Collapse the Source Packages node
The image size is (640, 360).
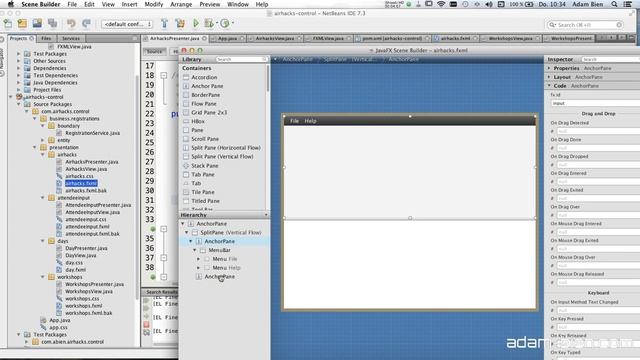[x=18, y=104]
